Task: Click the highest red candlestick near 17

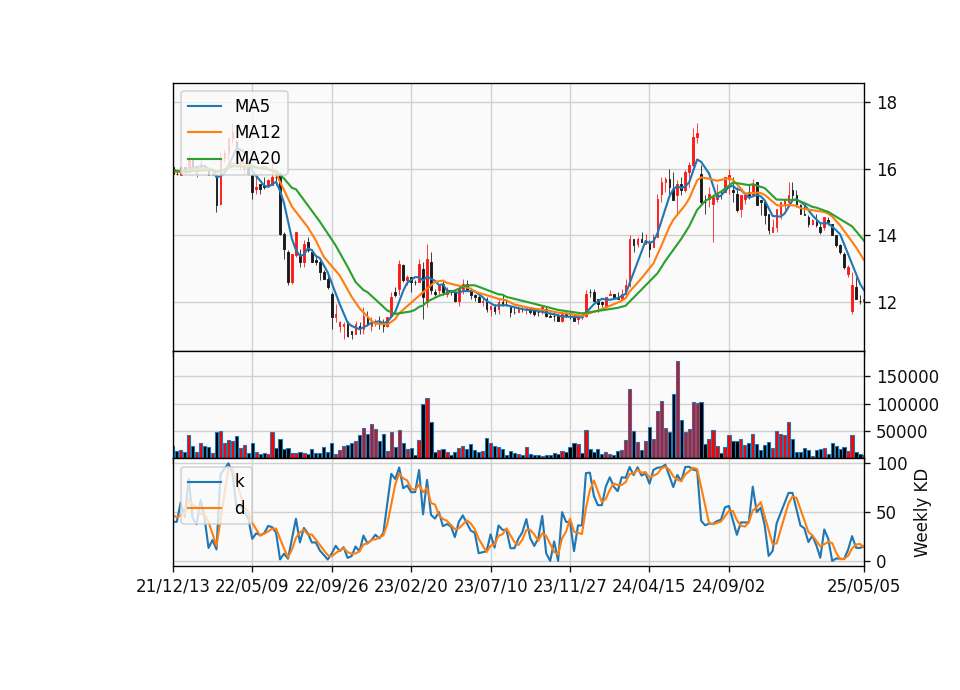Action: [697, 136]
